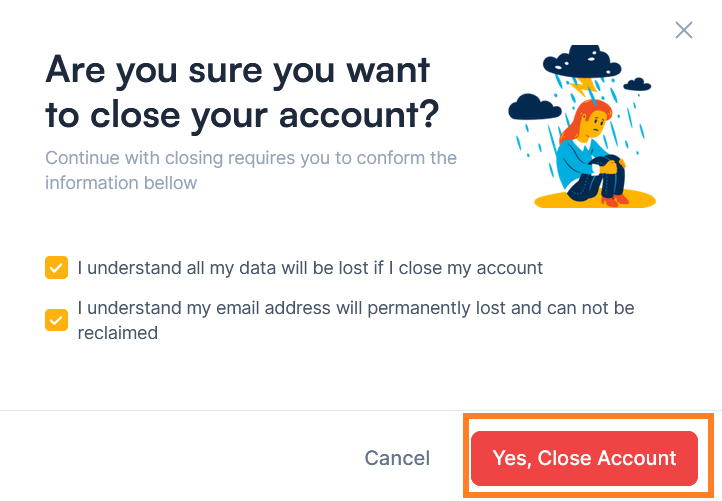
Task: Click the 'Are you sure you want' heading
Action: [238, 70]
